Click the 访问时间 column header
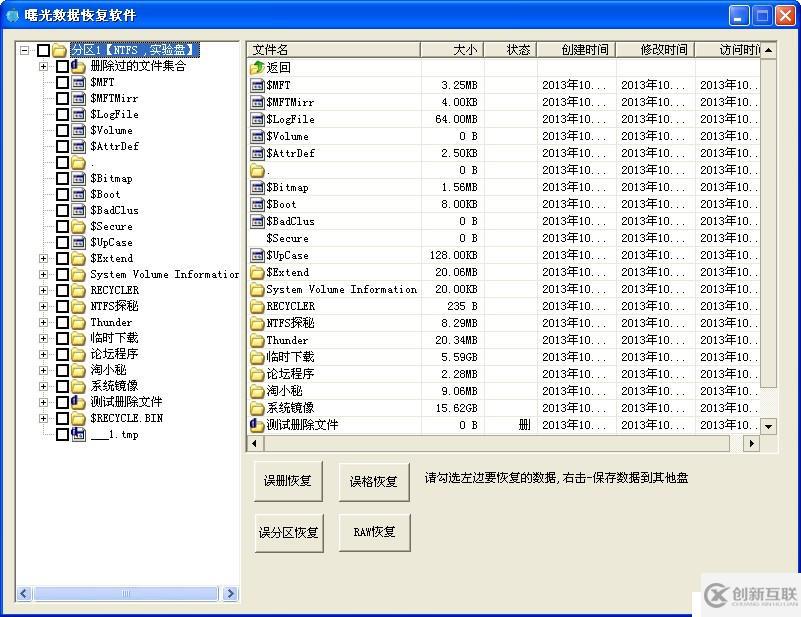Viewport: 801px width, 617px height. [x=727, y=50]
